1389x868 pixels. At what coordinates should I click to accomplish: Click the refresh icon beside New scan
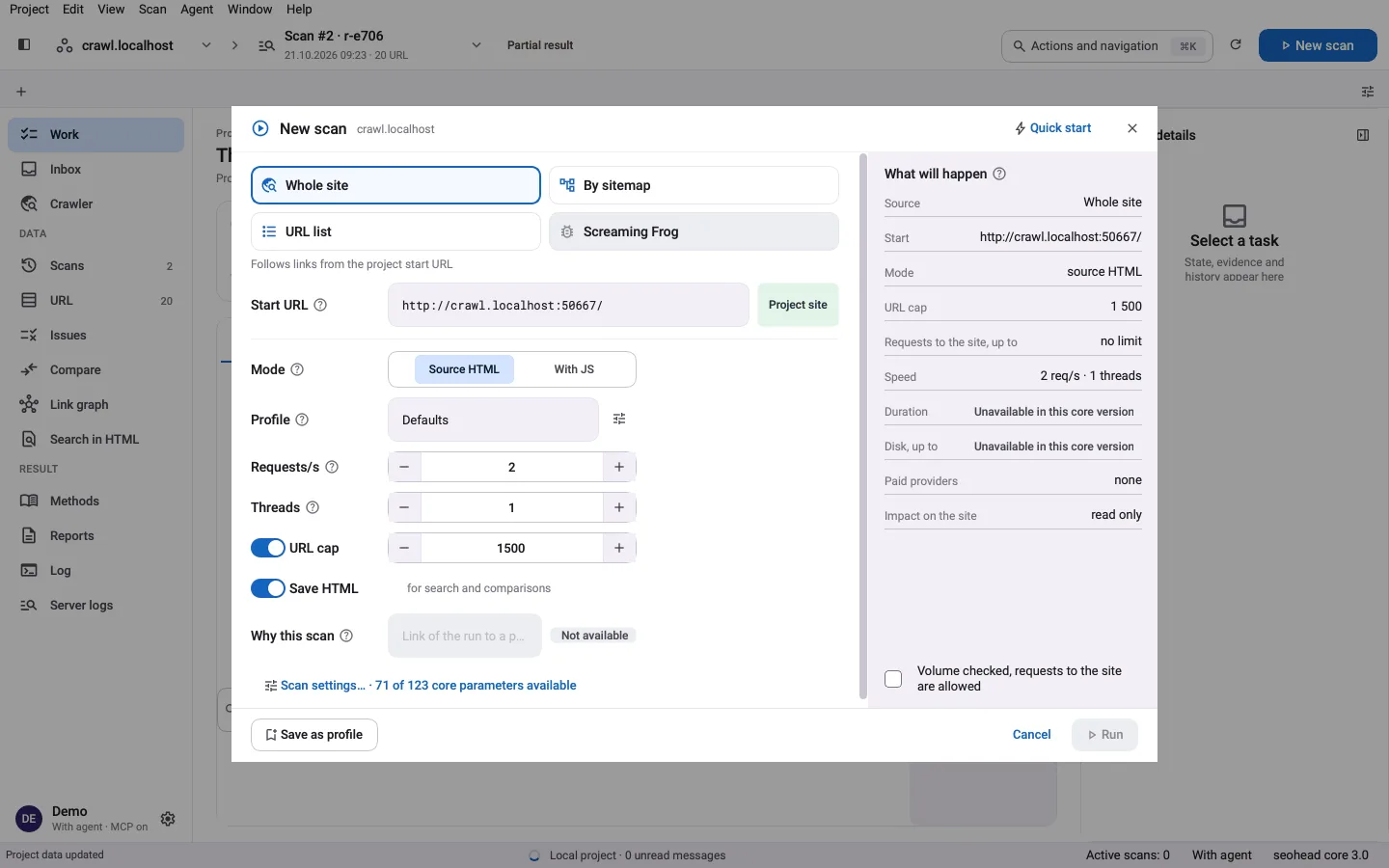click(1236, 45)
